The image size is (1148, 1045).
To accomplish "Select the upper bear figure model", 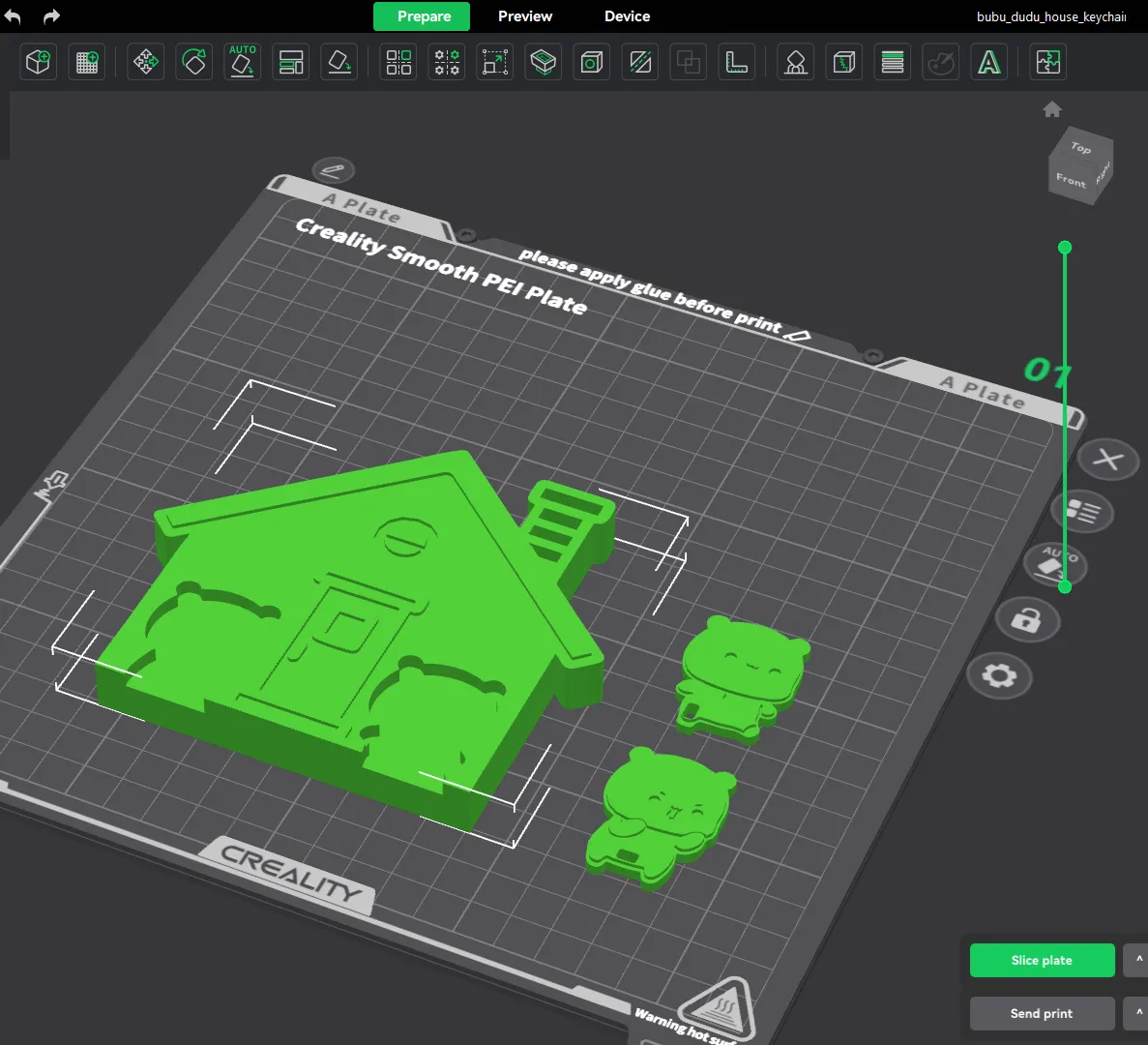I will click(741, 677).
